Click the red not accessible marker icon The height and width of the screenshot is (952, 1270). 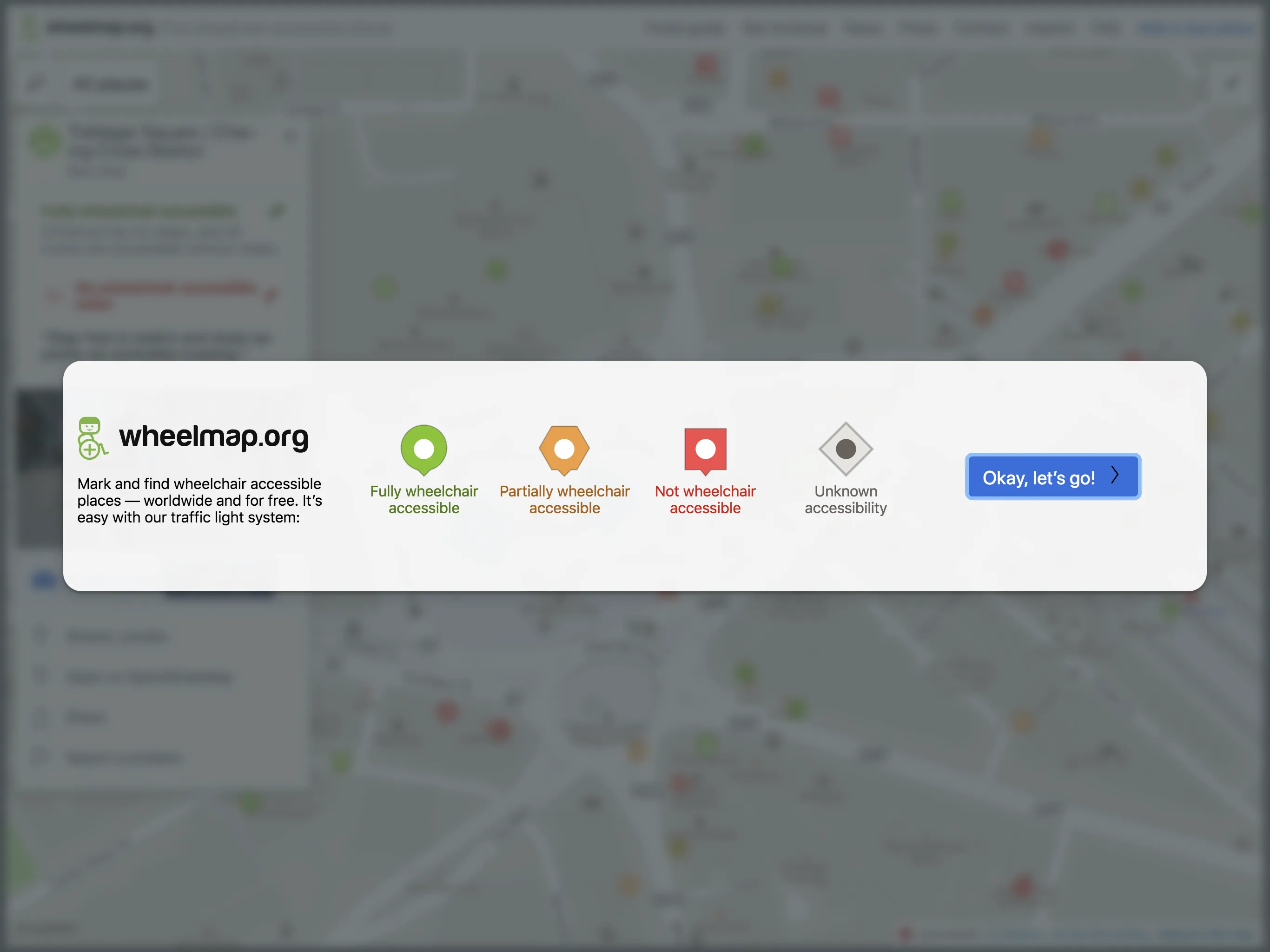(x=705, y=451)
